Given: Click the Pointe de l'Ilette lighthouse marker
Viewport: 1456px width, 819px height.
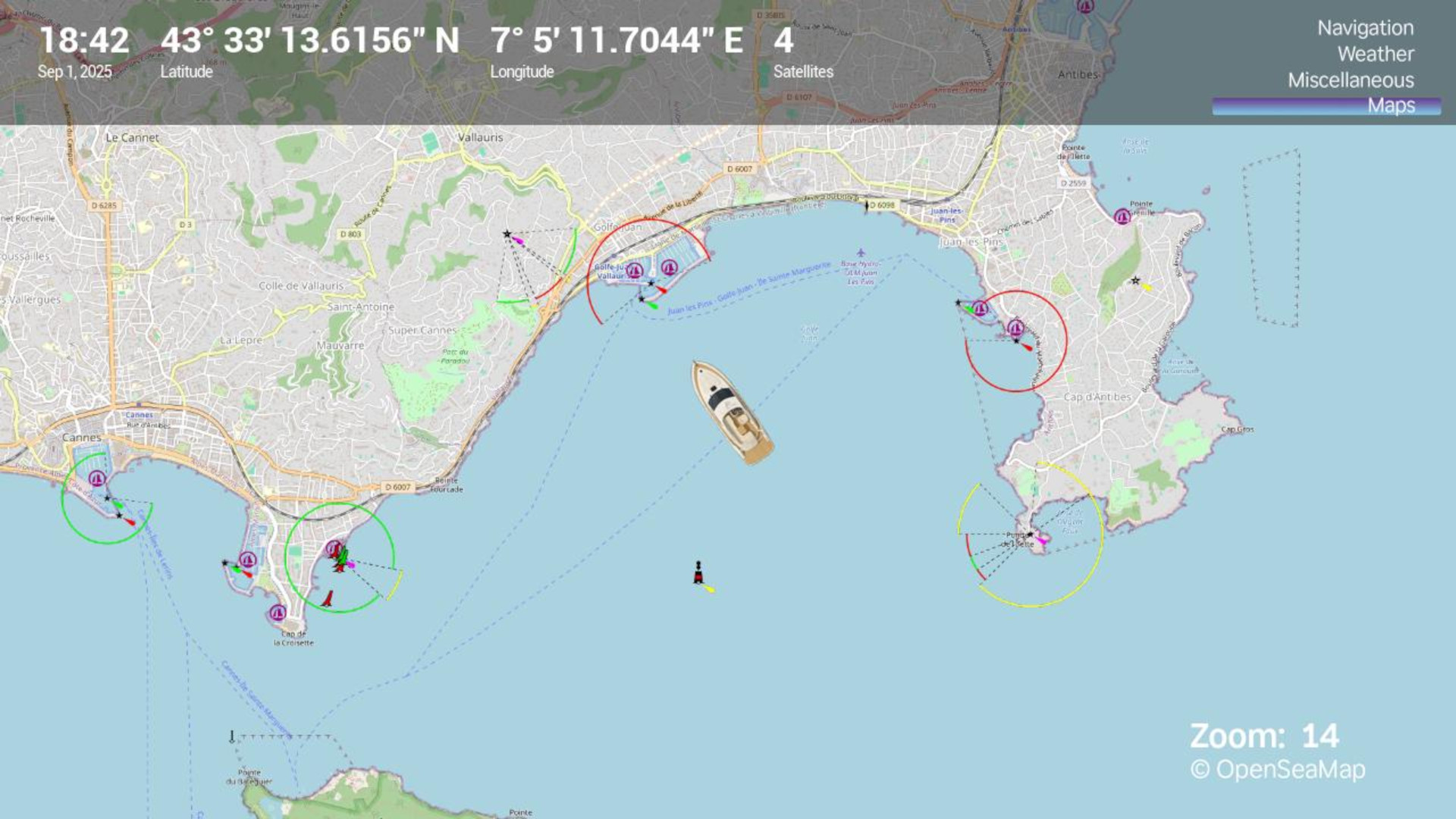Looking at the screenshot, I should 1031,535.
